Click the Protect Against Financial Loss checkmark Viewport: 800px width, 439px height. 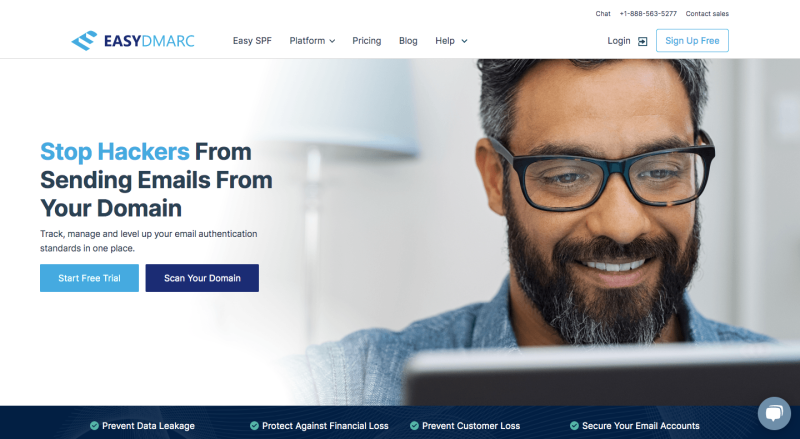coord(254,426)
